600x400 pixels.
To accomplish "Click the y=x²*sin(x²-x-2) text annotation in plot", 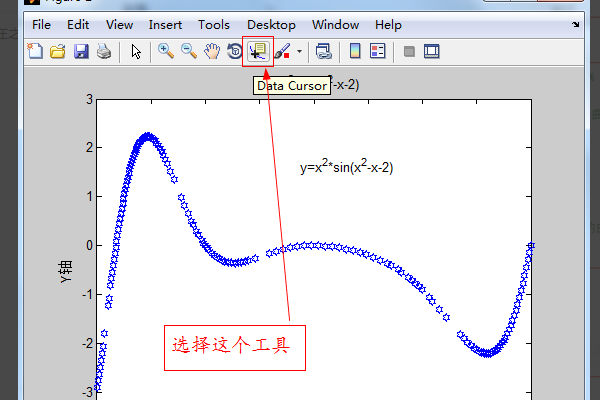I will pos(347,167).
